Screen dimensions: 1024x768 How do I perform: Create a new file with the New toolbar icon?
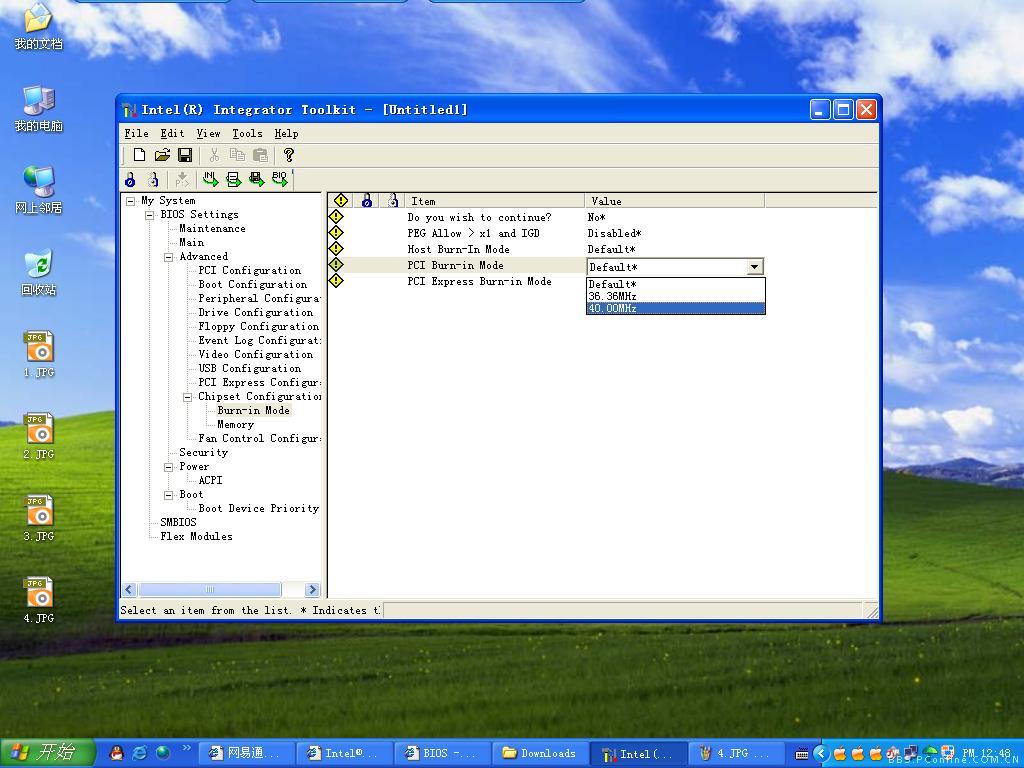[x=138, y=155]
